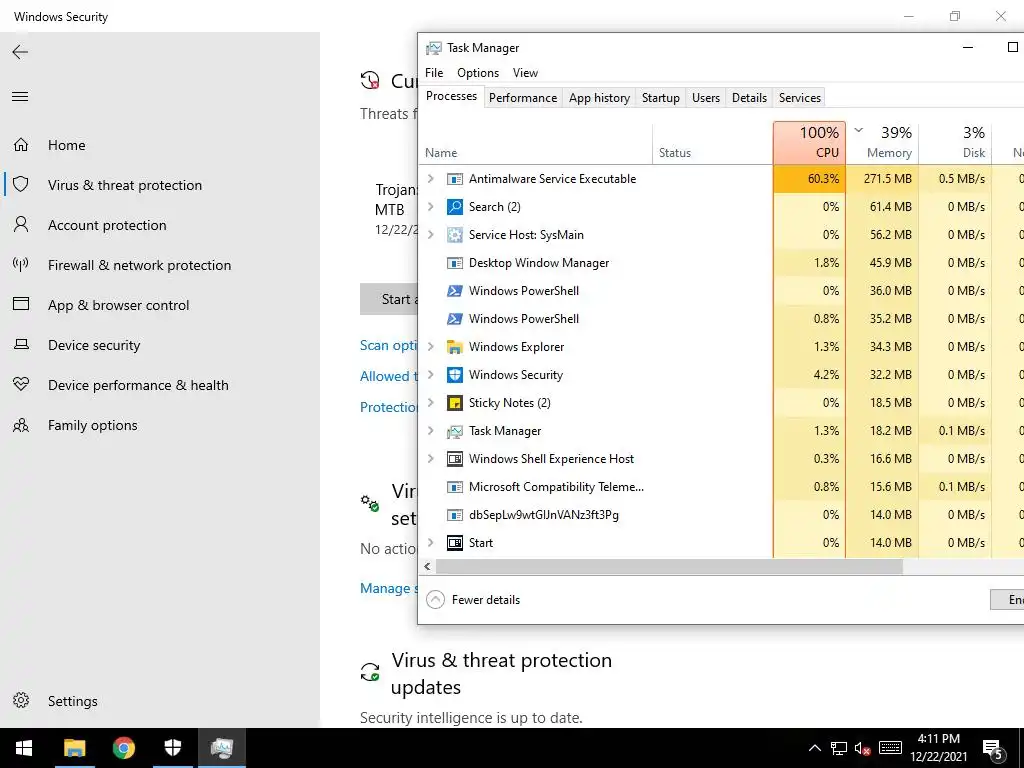Viewport: 1024px width, 768px height.
Task: Click the Windows Explorer folder icon in the process list
Action: pyautogui.click(x=455, y=347)
